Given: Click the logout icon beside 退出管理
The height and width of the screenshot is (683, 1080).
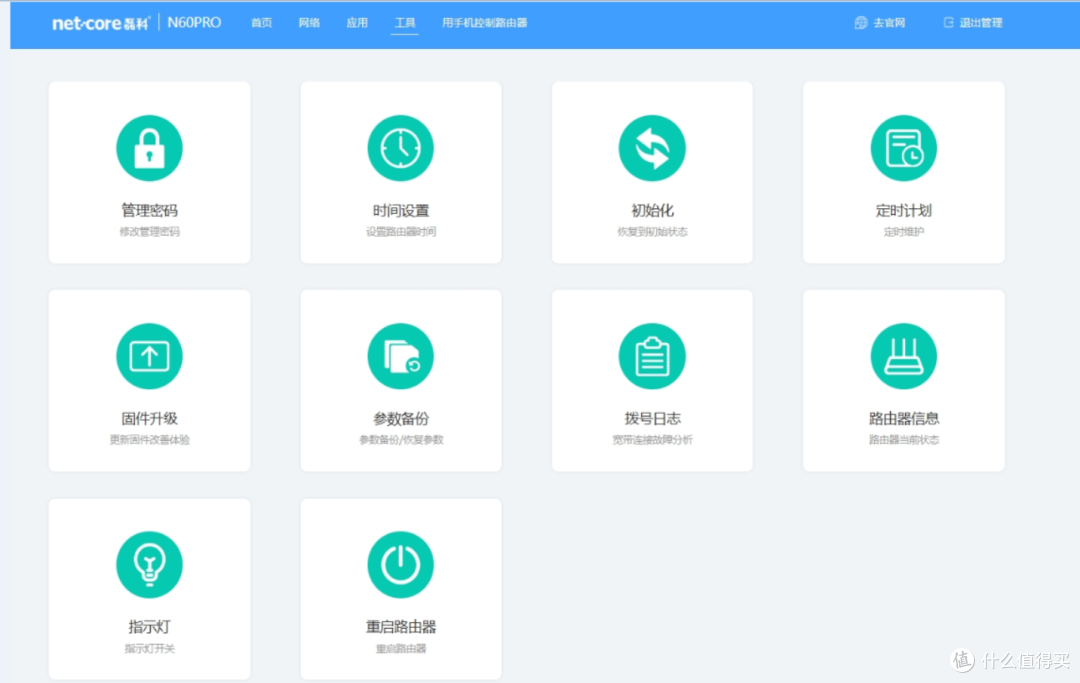Looking at the screenshot, I should coord(948,23).
